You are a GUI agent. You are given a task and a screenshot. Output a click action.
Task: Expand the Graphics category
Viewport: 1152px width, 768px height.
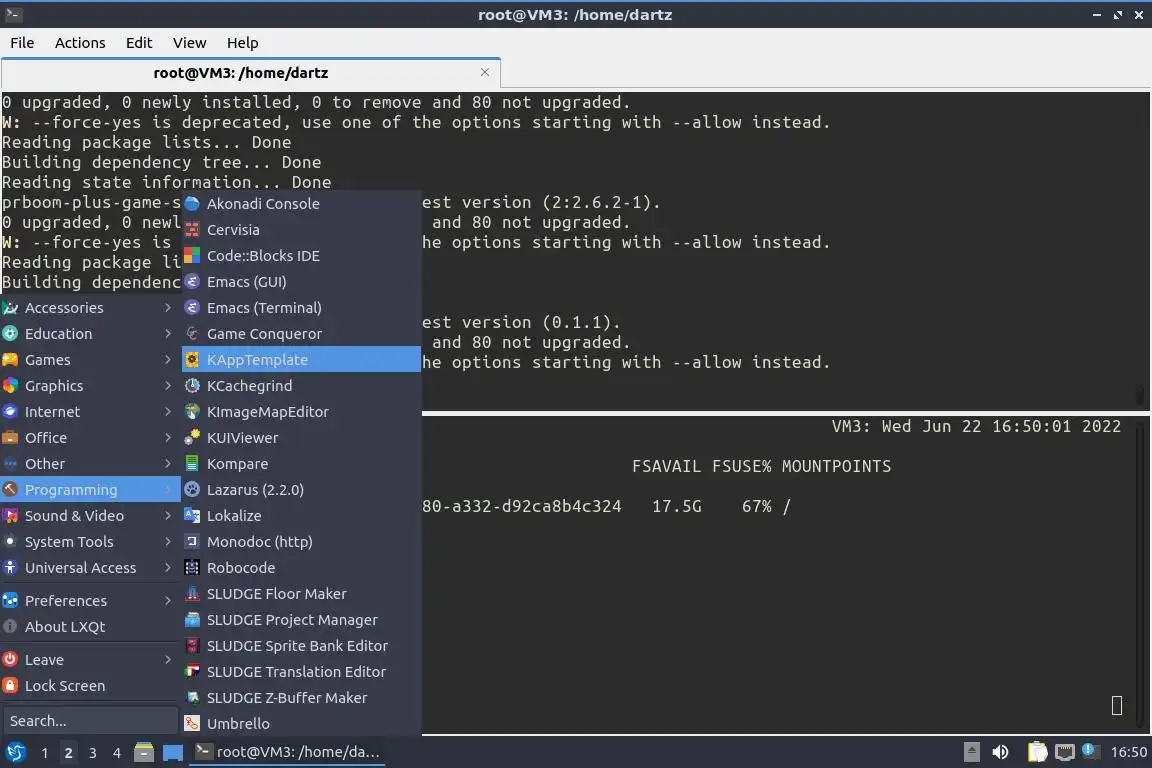pyautogui.click(x=90, y=386)
